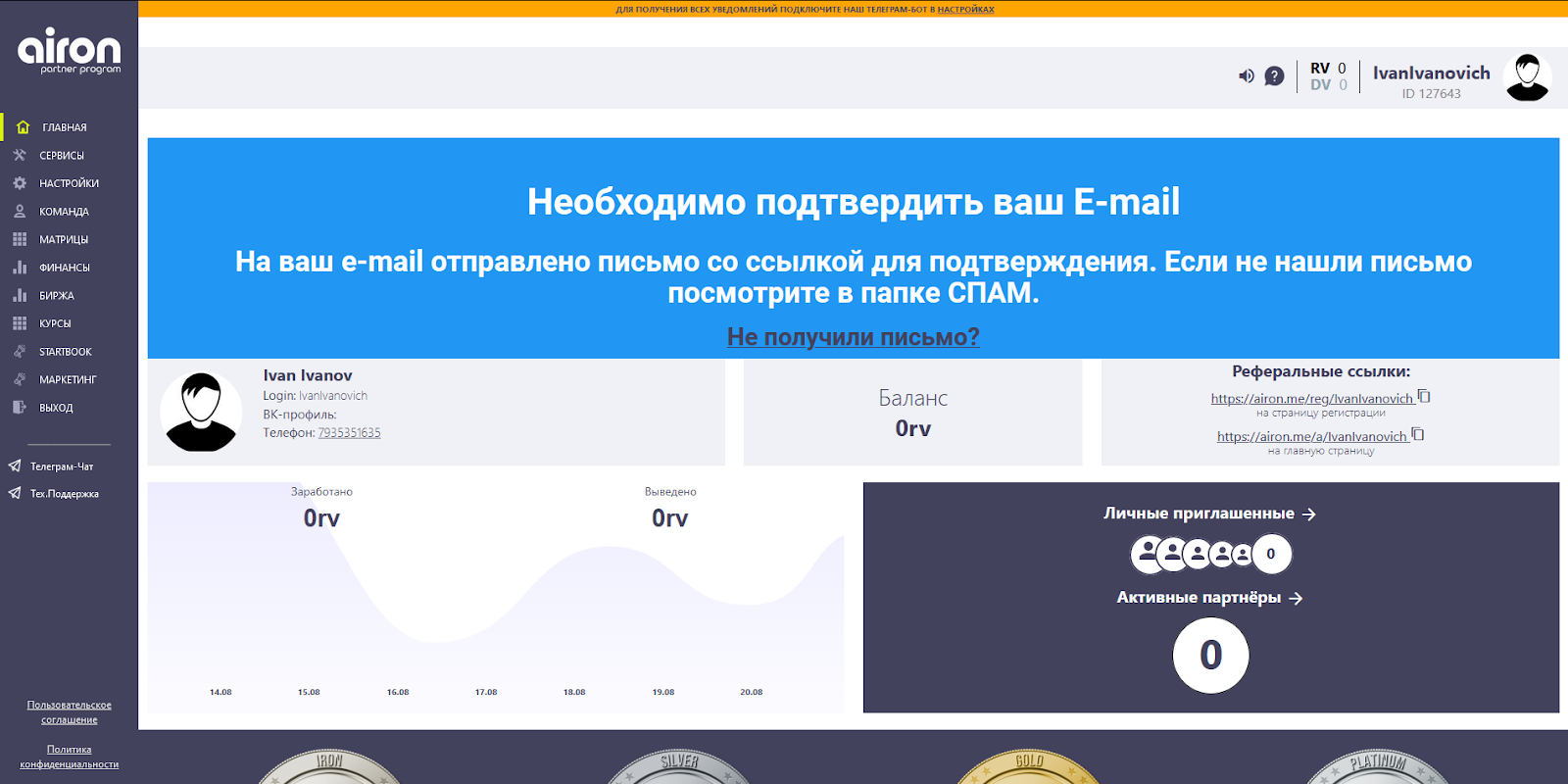Copy the registration referral link icon
This screenshot has height=784, width=1568.
1425,397
